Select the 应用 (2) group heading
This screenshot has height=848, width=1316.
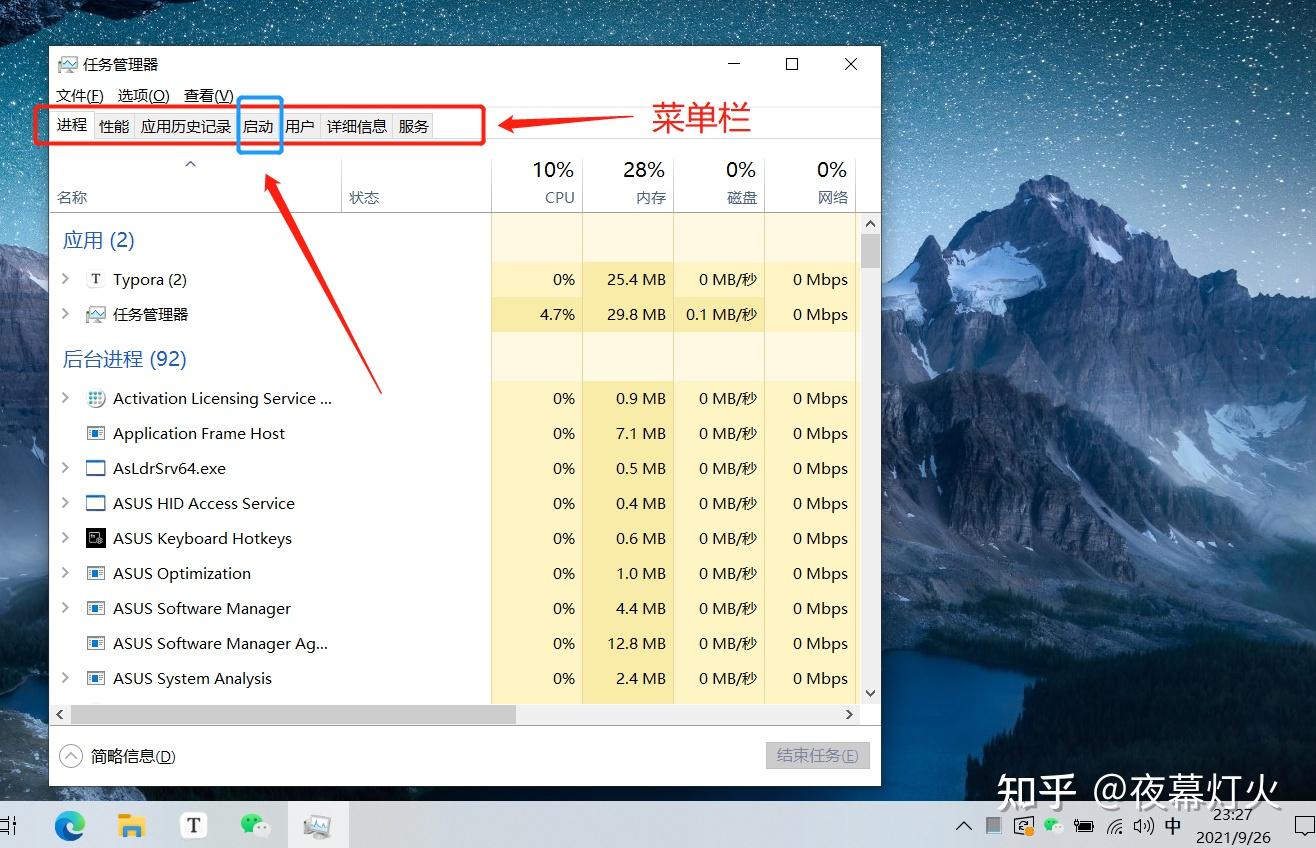point(99,240)
